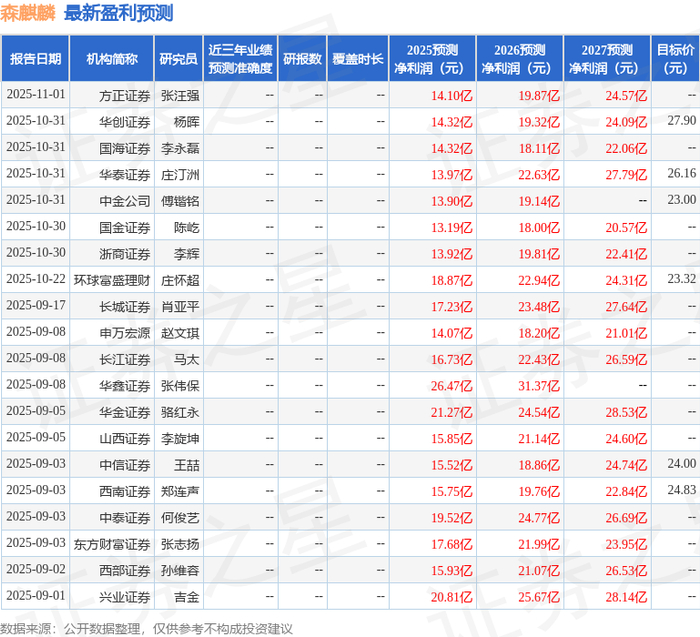Image resolution: width=700 pixels, height=637 pixels.
Task: Click the 目标价 column header
Action: coord(675,59)
